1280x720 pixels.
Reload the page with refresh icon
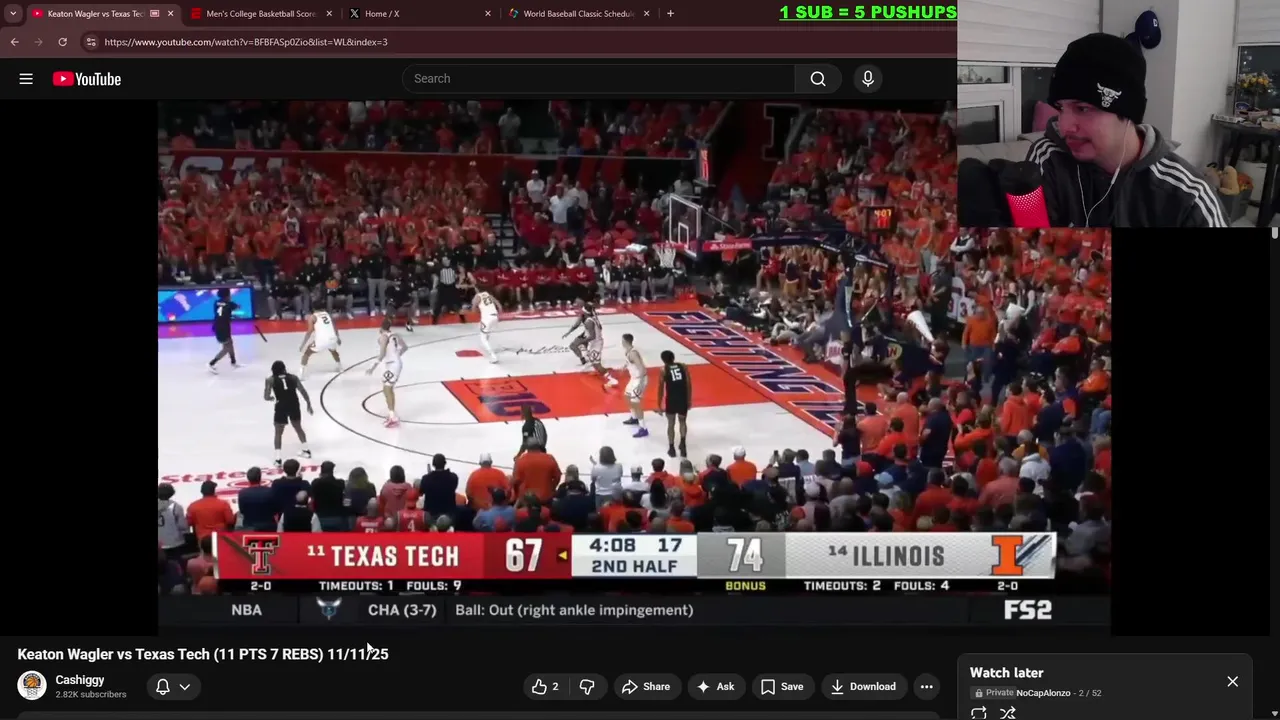click(62, 42)
